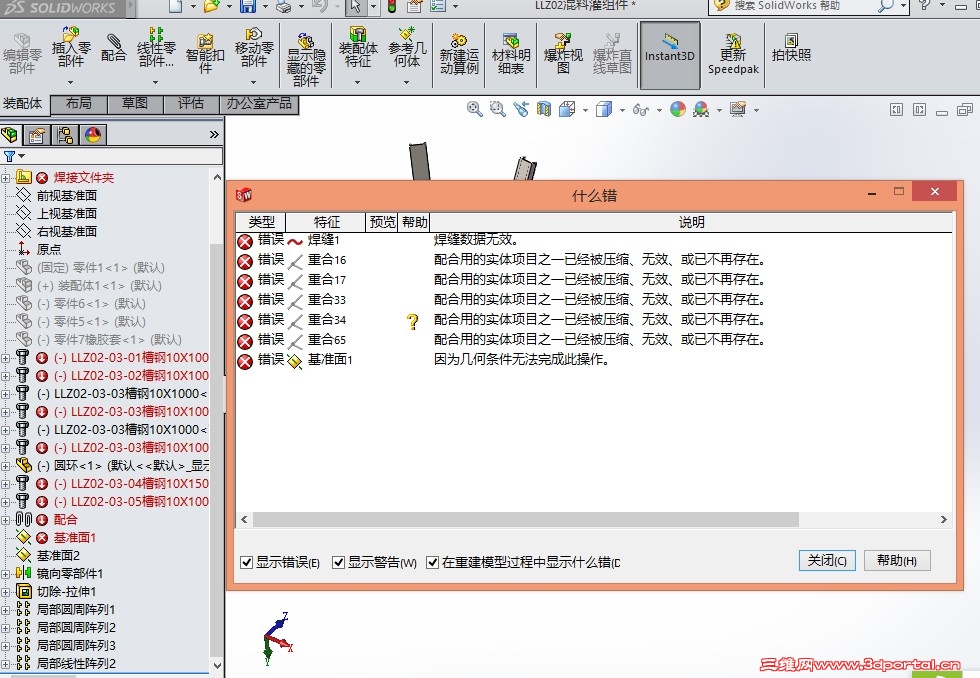Click the horizontal scrollbar in the 什么错 dialog
980x678 pixels.
tap(528, 519)
